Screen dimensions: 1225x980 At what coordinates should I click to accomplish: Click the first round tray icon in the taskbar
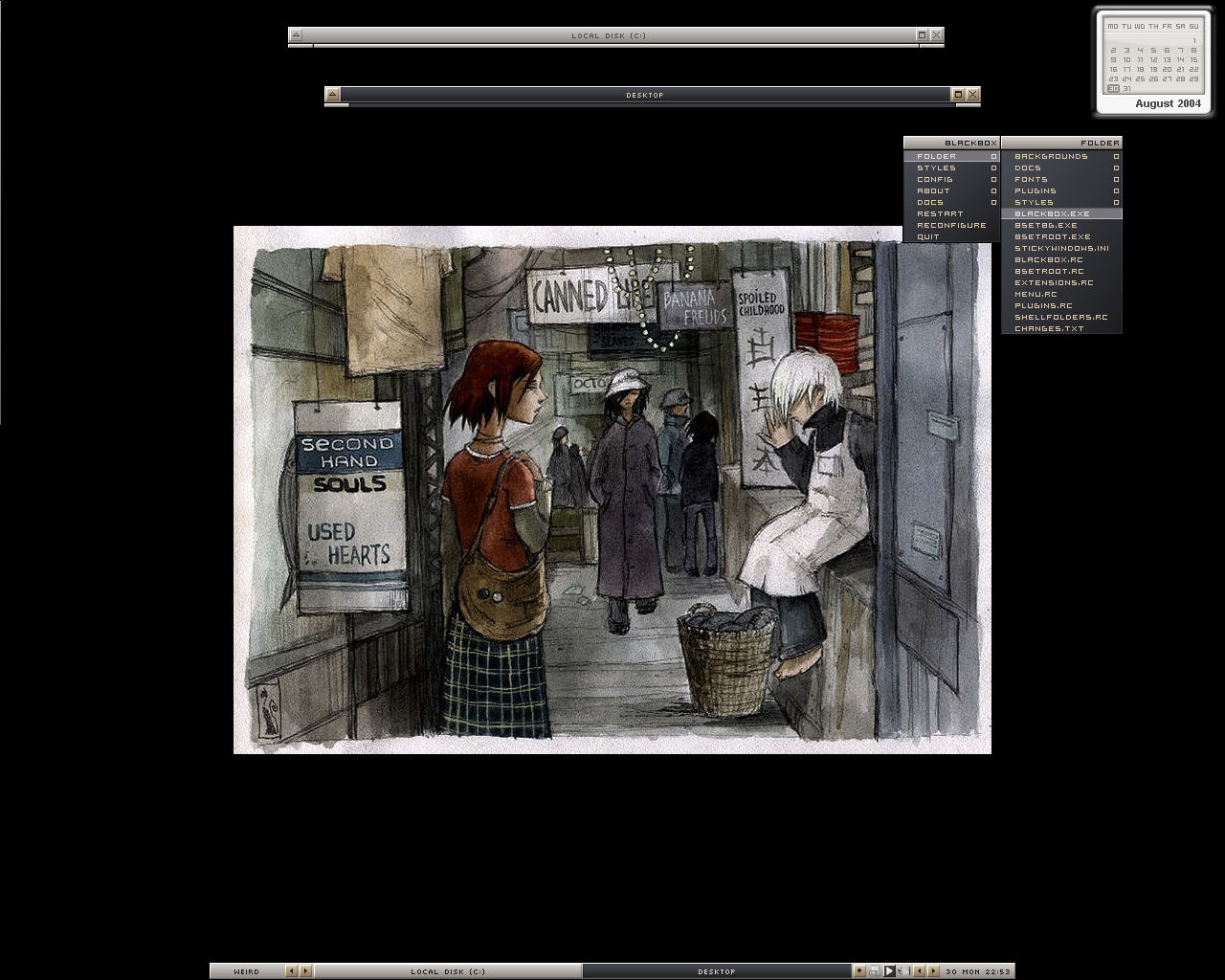(859, 971)
